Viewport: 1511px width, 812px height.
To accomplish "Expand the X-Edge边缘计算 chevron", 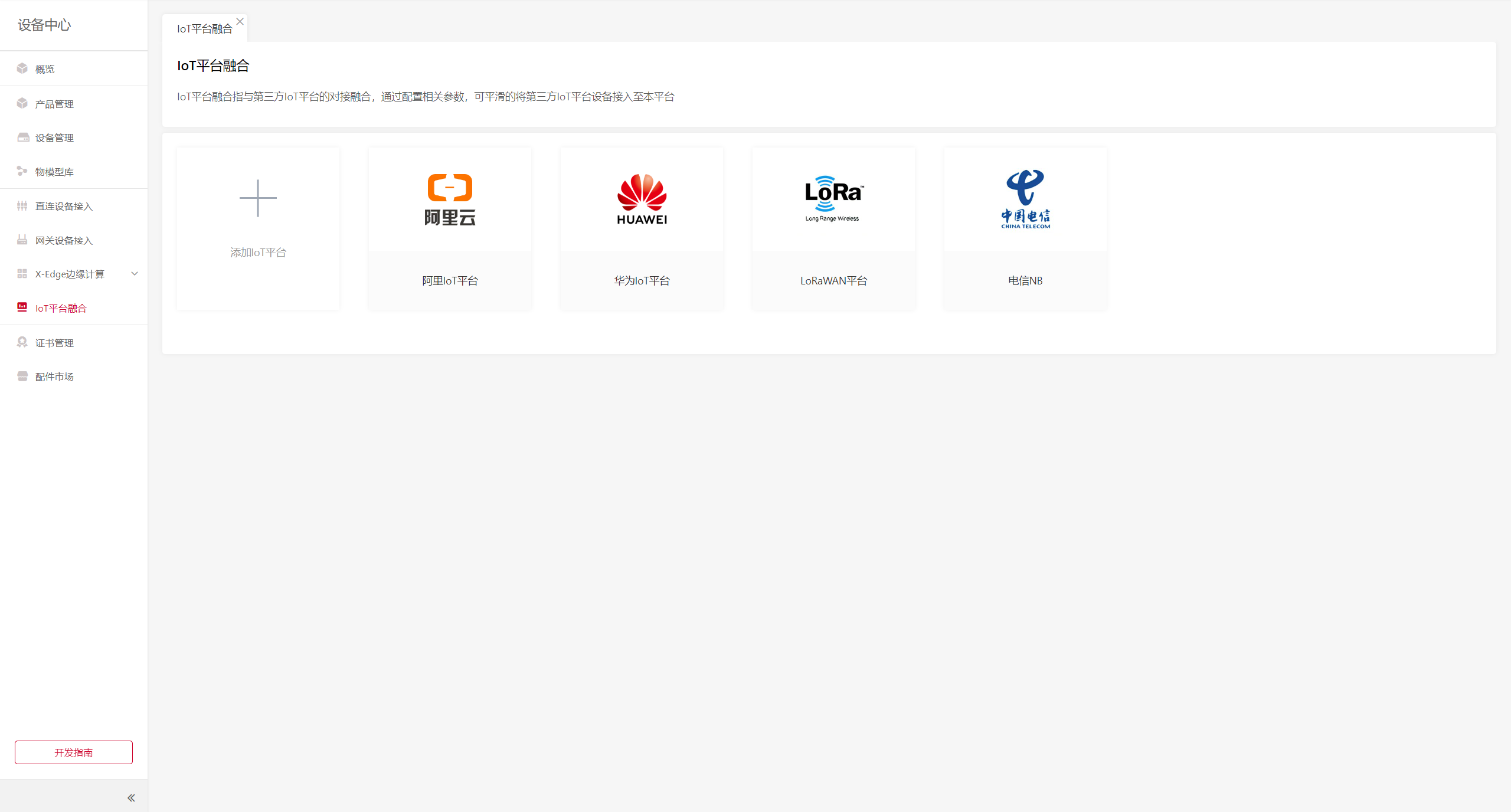I will point(135,274).
